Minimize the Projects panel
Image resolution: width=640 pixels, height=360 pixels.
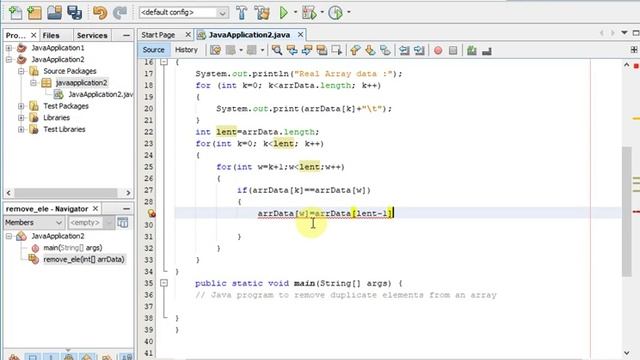click(x=126, y=36)
